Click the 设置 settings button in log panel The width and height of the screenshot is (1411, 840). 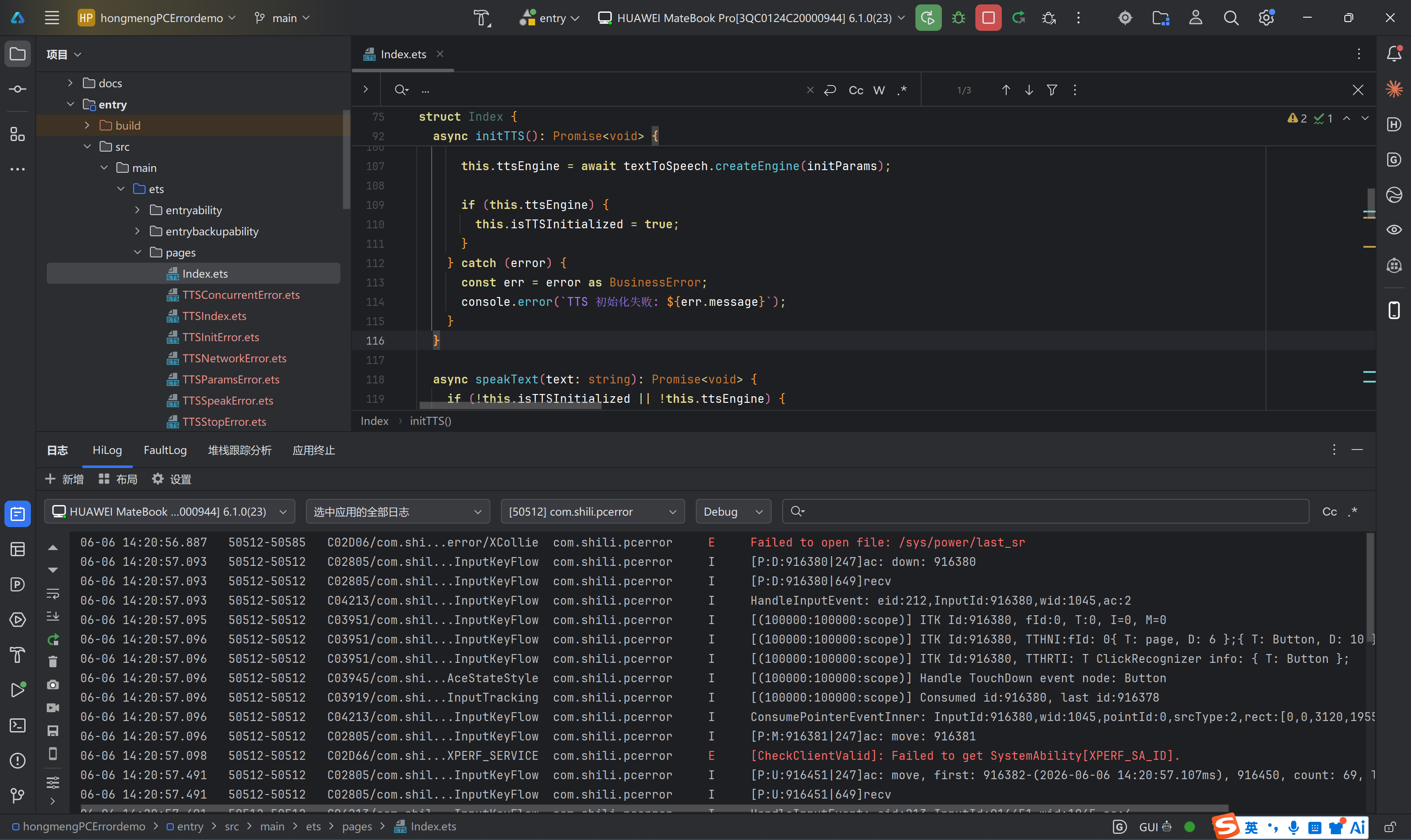click(172, 479)
